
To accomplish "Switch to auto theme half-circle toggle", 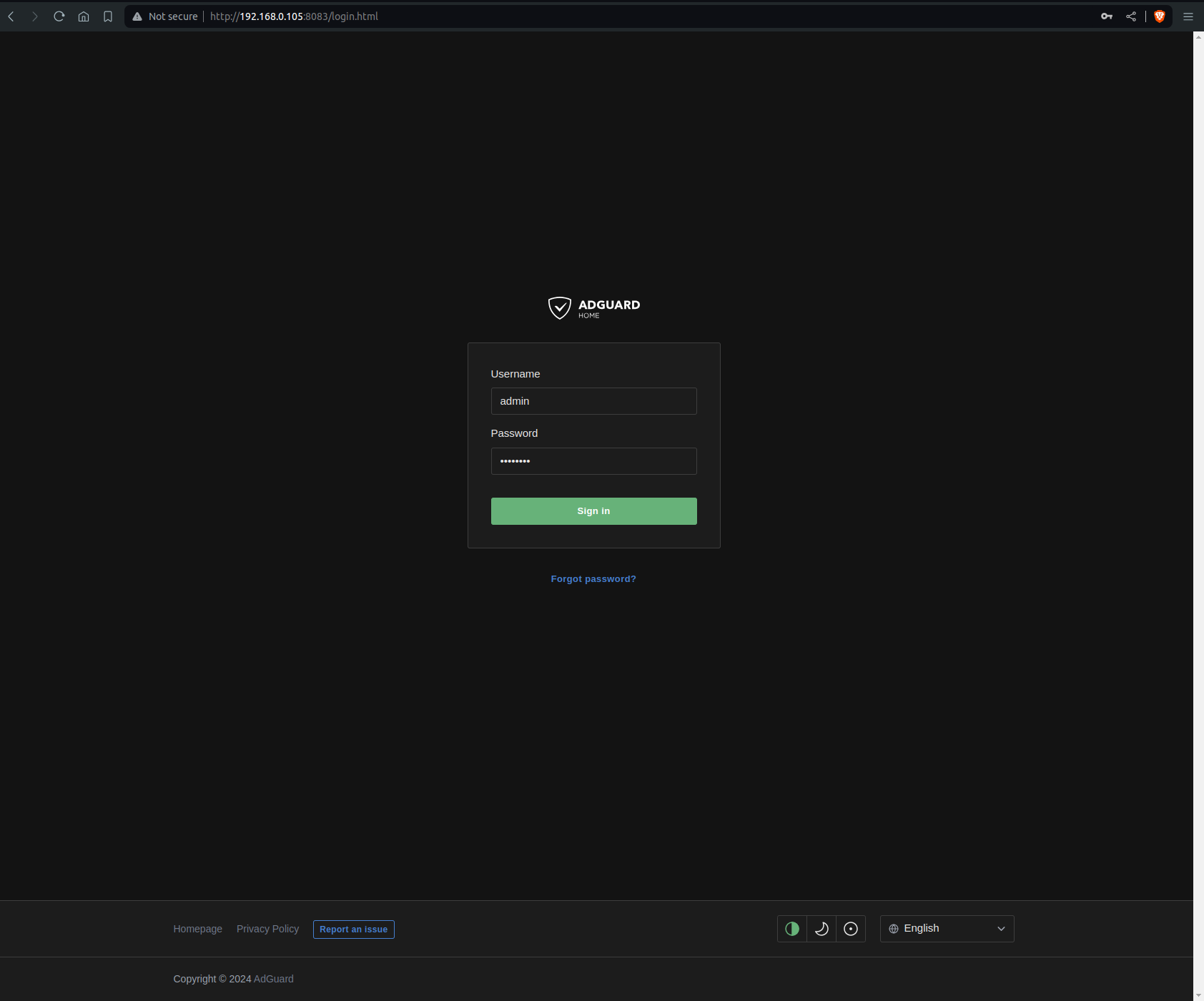I will (792, 929).
